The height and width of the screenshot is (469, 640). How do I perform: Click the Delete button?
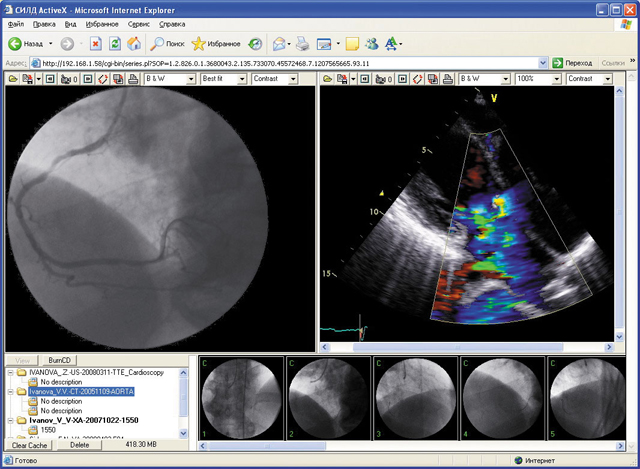click(80, 445)
